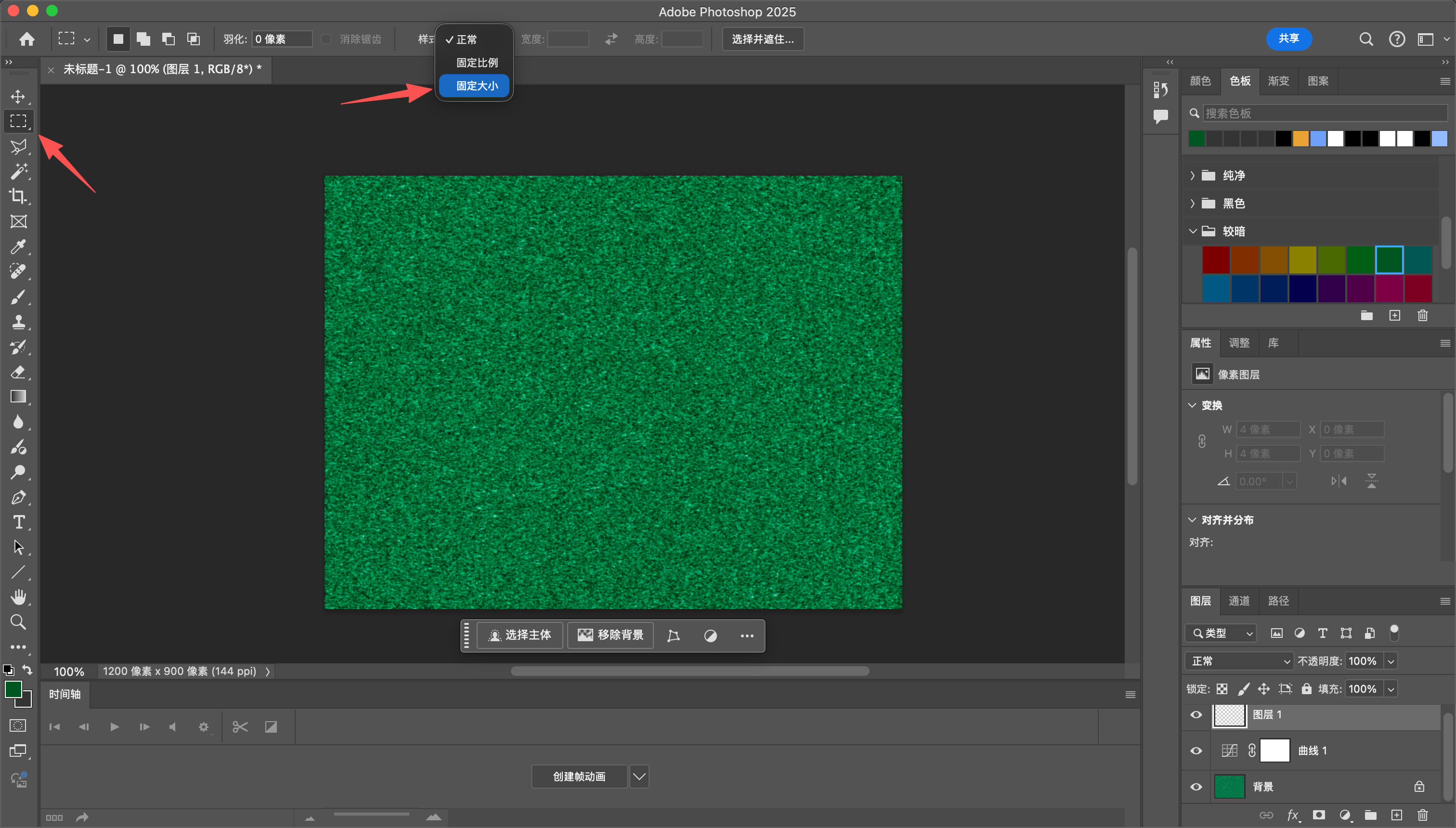Switch to the 渐变 tab
Image resolution: width=1456 pixels, height=828 pixels.
[1278, 81]
